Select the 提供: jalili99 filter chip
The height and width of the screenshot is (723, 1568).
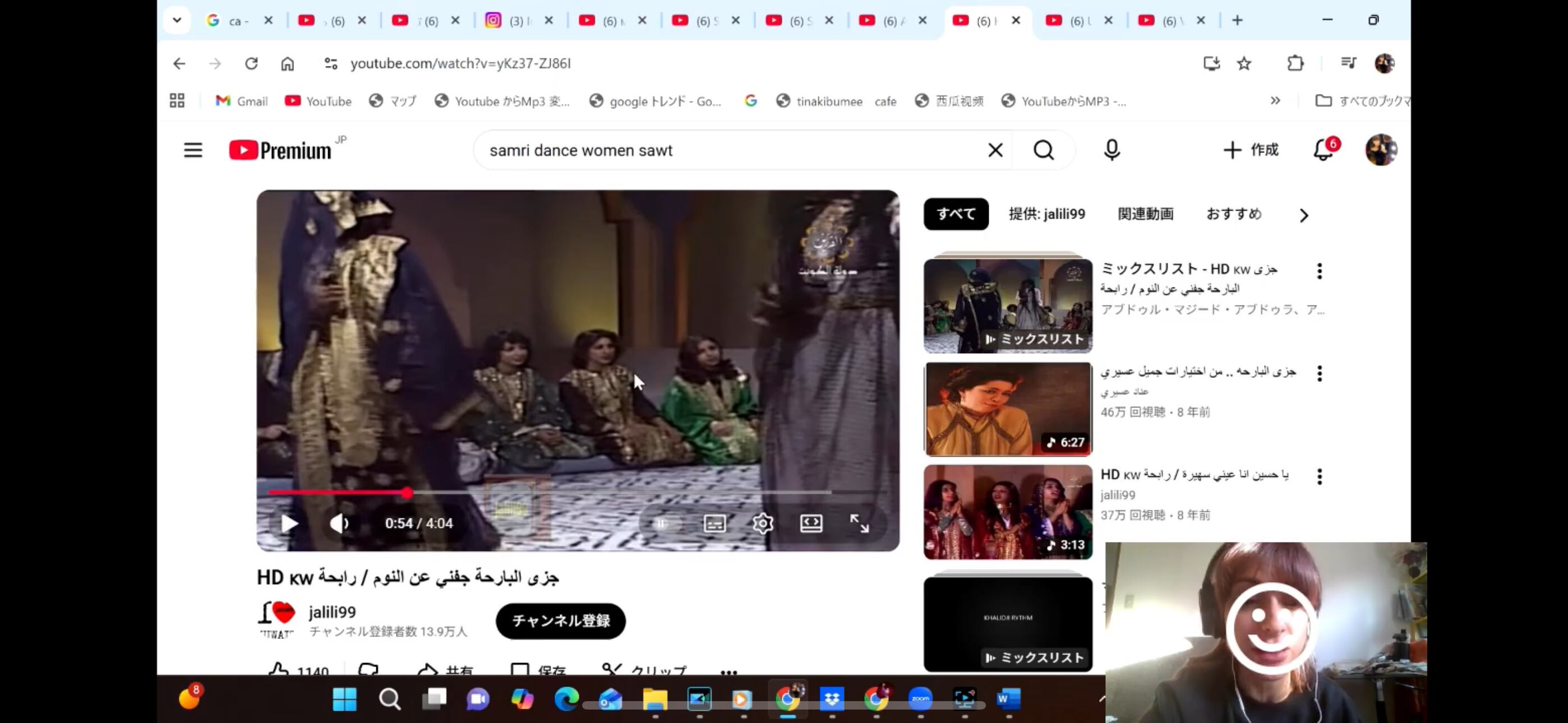tap(1046, 214)
